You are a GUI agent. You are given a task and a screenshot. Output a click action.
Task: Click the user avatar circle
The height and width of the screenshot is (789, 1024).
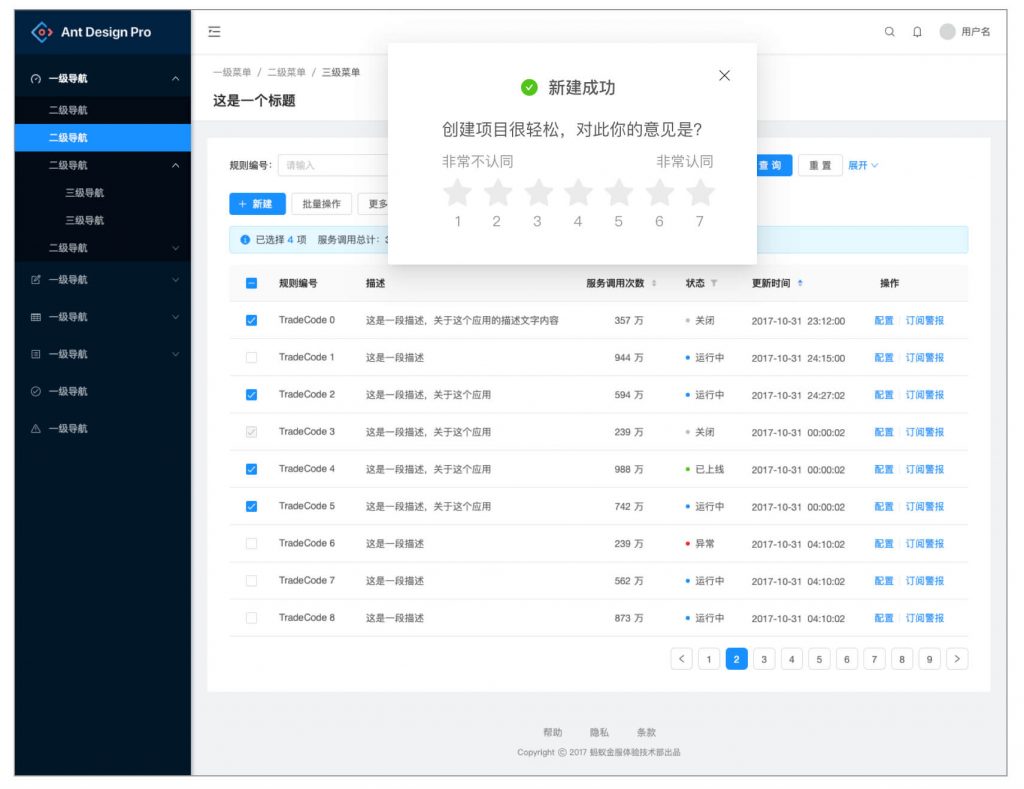948,31
